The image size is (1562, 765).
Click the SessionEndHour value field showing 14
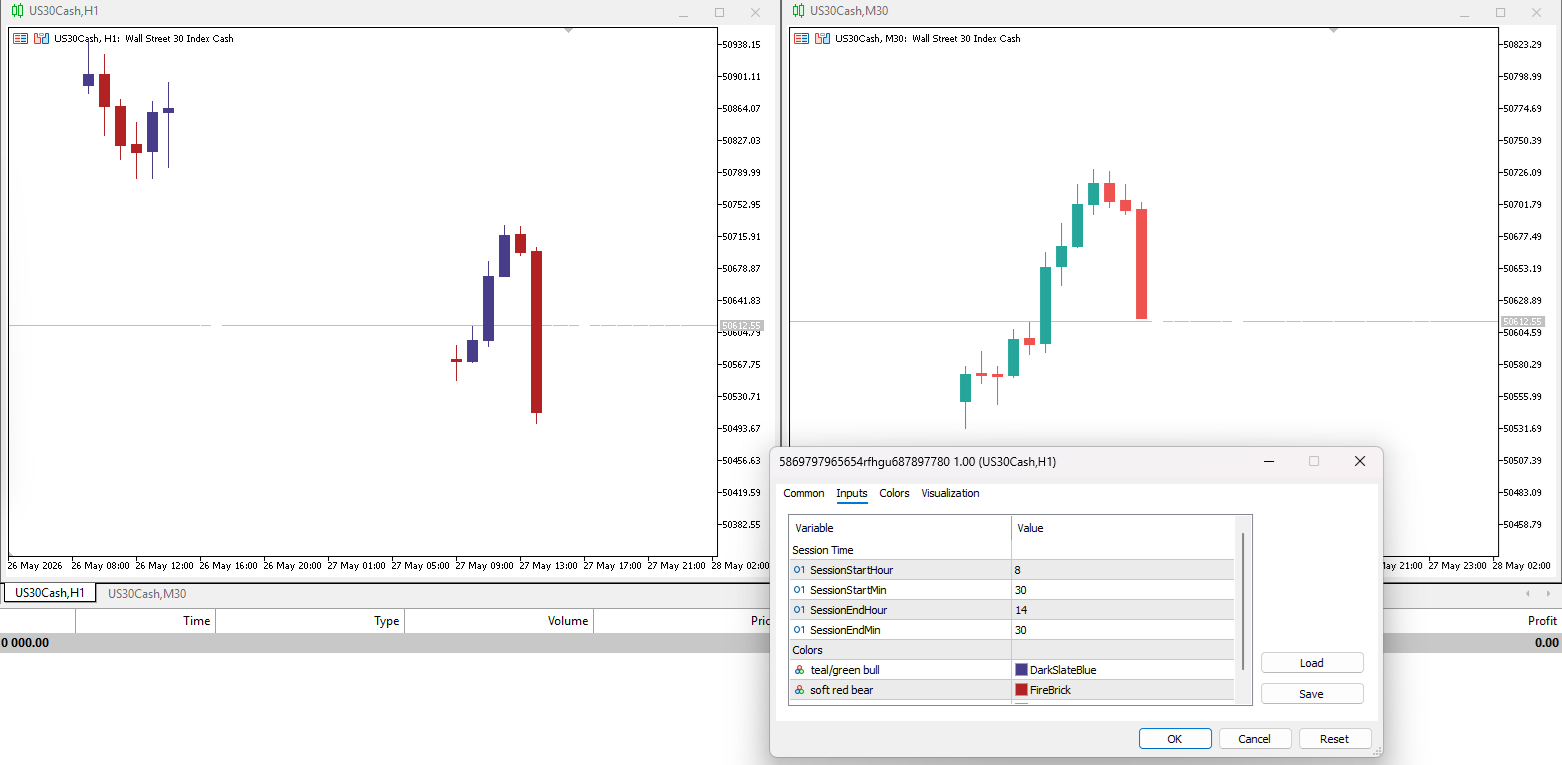1123,610
